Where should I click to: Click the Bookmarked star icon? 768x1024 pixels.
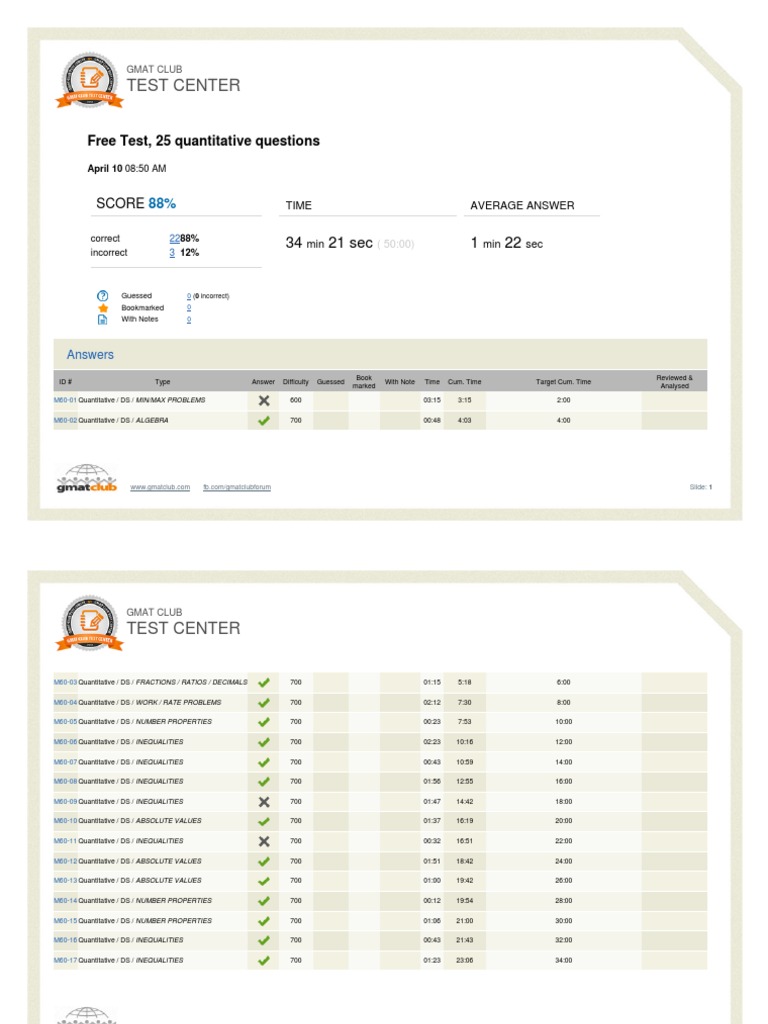(103, 308)
